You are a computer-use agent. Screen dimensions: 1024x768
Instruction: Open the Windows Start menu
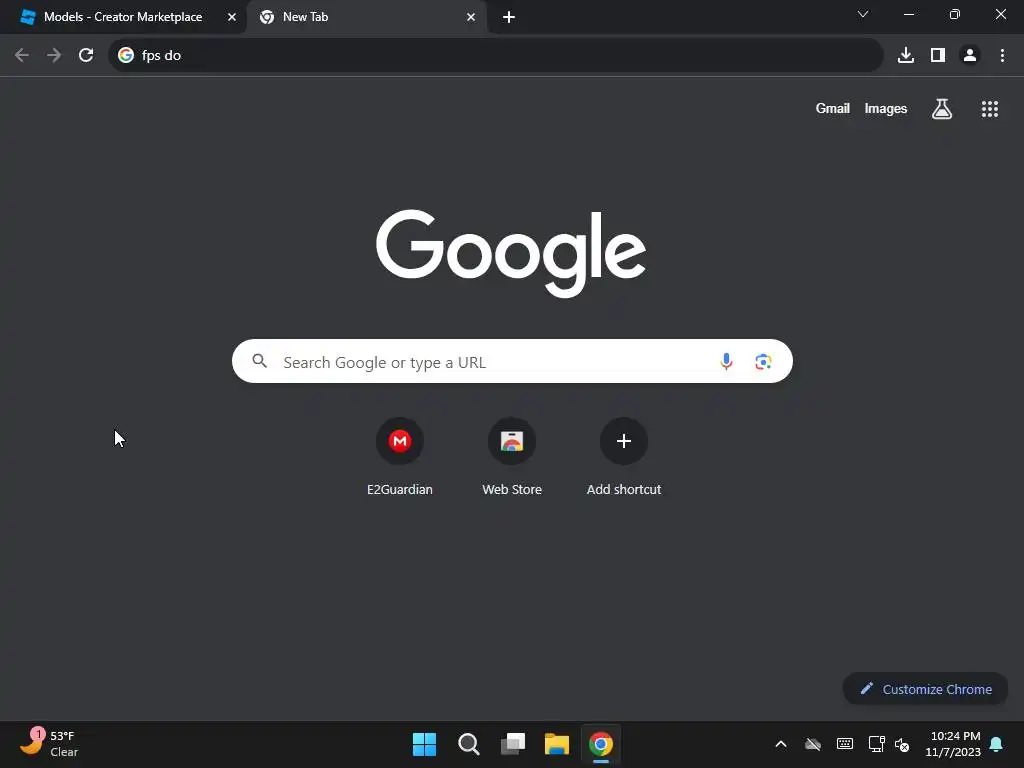[x=424, y=744]
